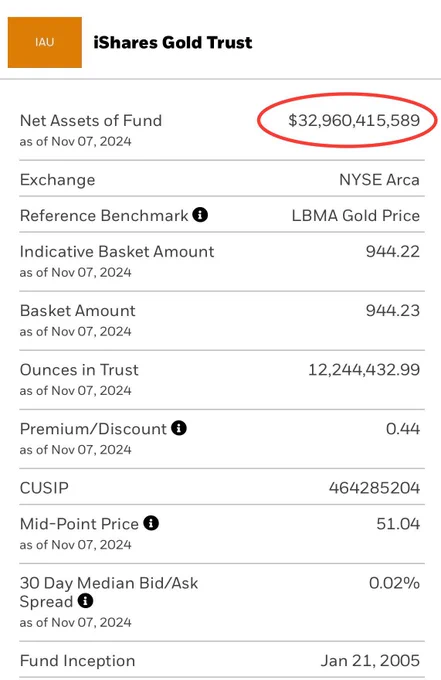Select the LBMA Gold Price benchmark text
The width and height of the screenshot is (441, 680).
point(356,216)
